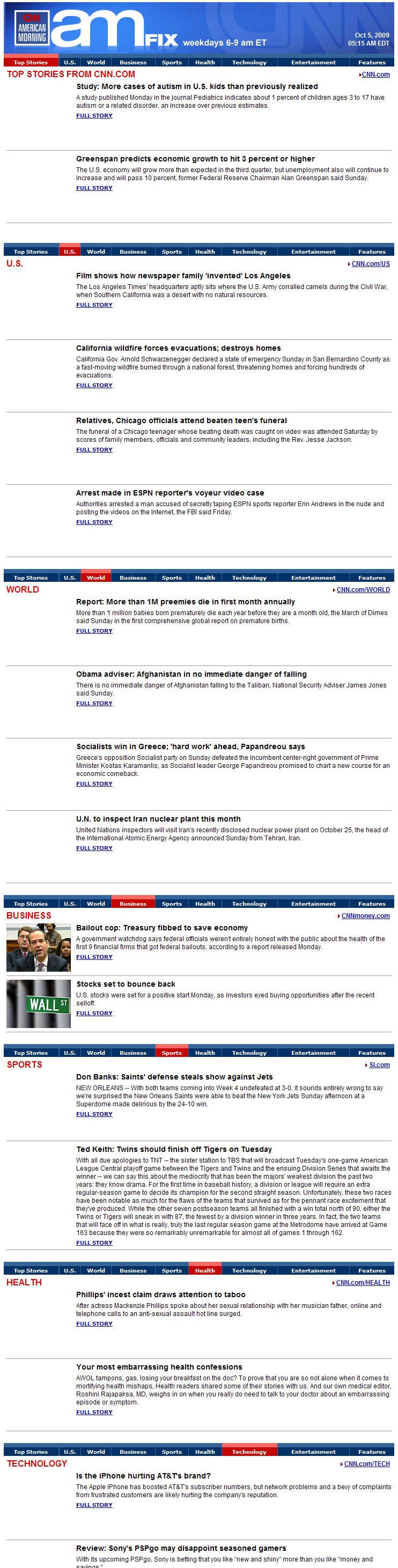Click the date text 'Oct 5, 2009' in the header
398x1568 pixels.
[x=372, y=35]
